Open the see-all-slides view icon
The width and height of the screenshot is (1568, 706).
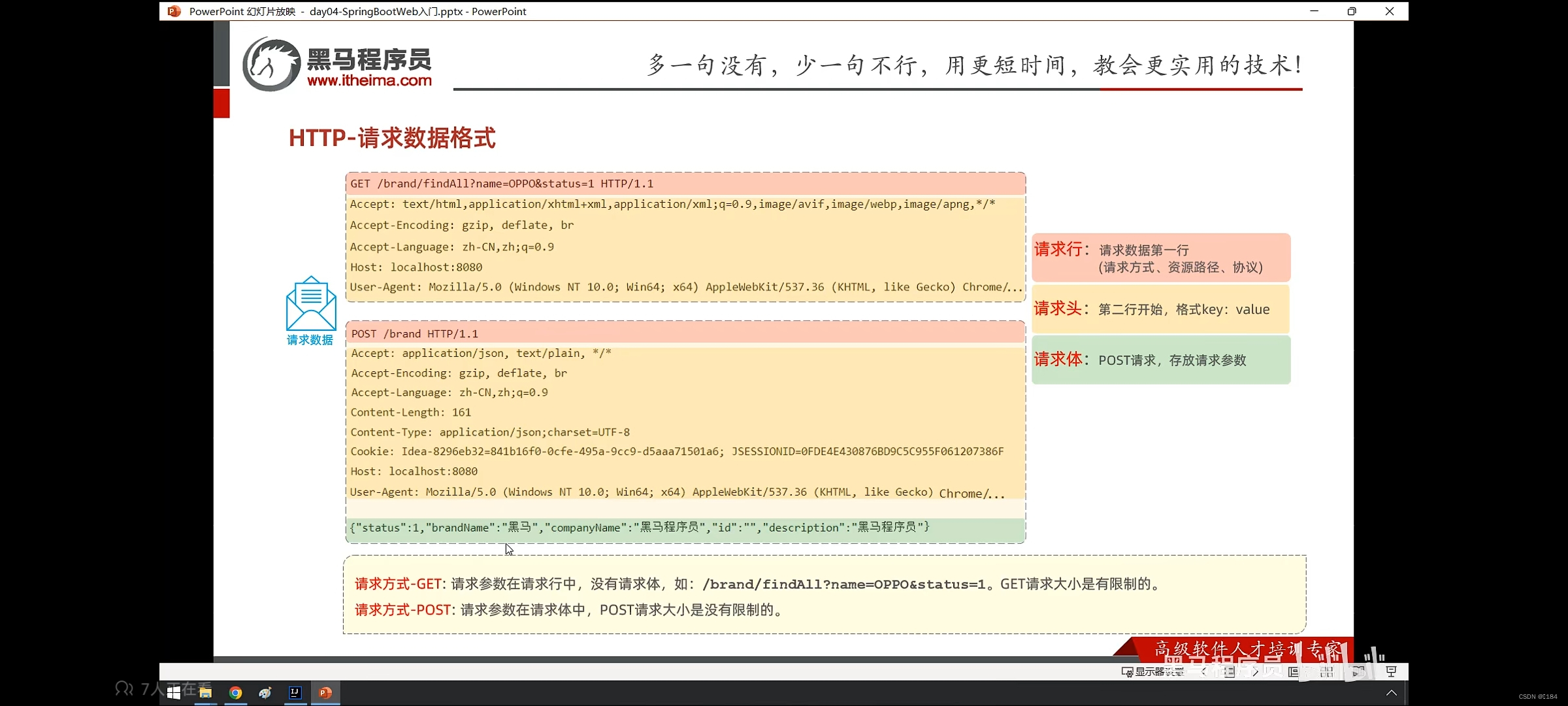coord(1328,671)
